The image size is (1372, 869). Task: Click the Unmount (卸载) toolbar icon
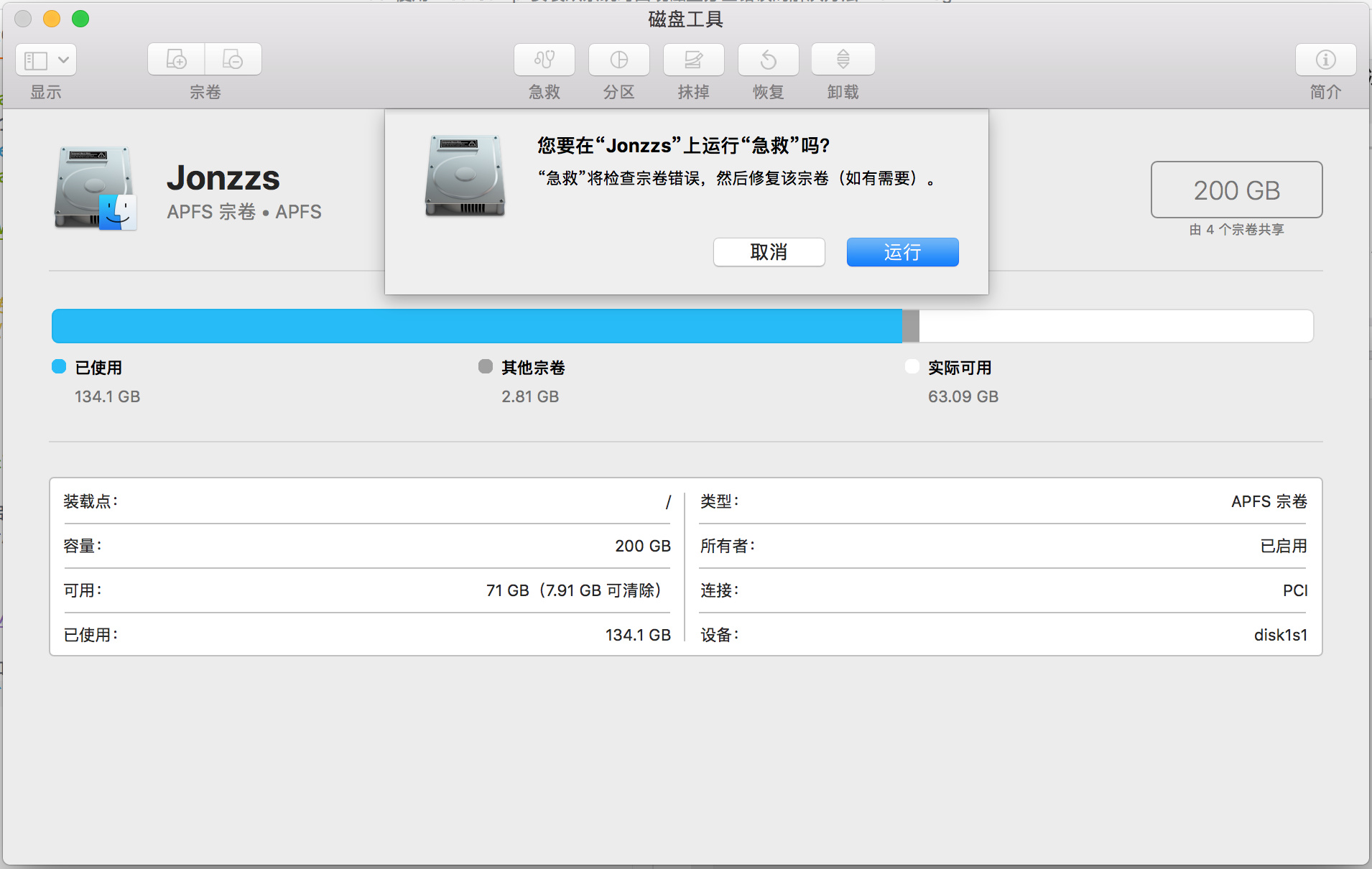tap(843, 60)
